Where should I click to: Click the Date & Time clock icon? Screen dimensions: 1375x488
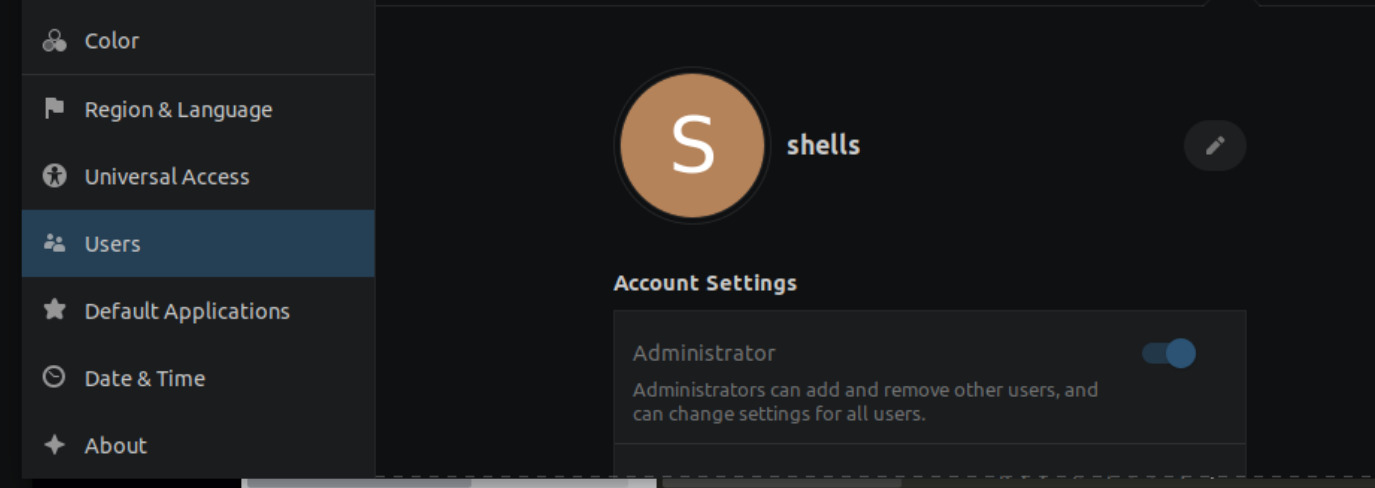54,378
